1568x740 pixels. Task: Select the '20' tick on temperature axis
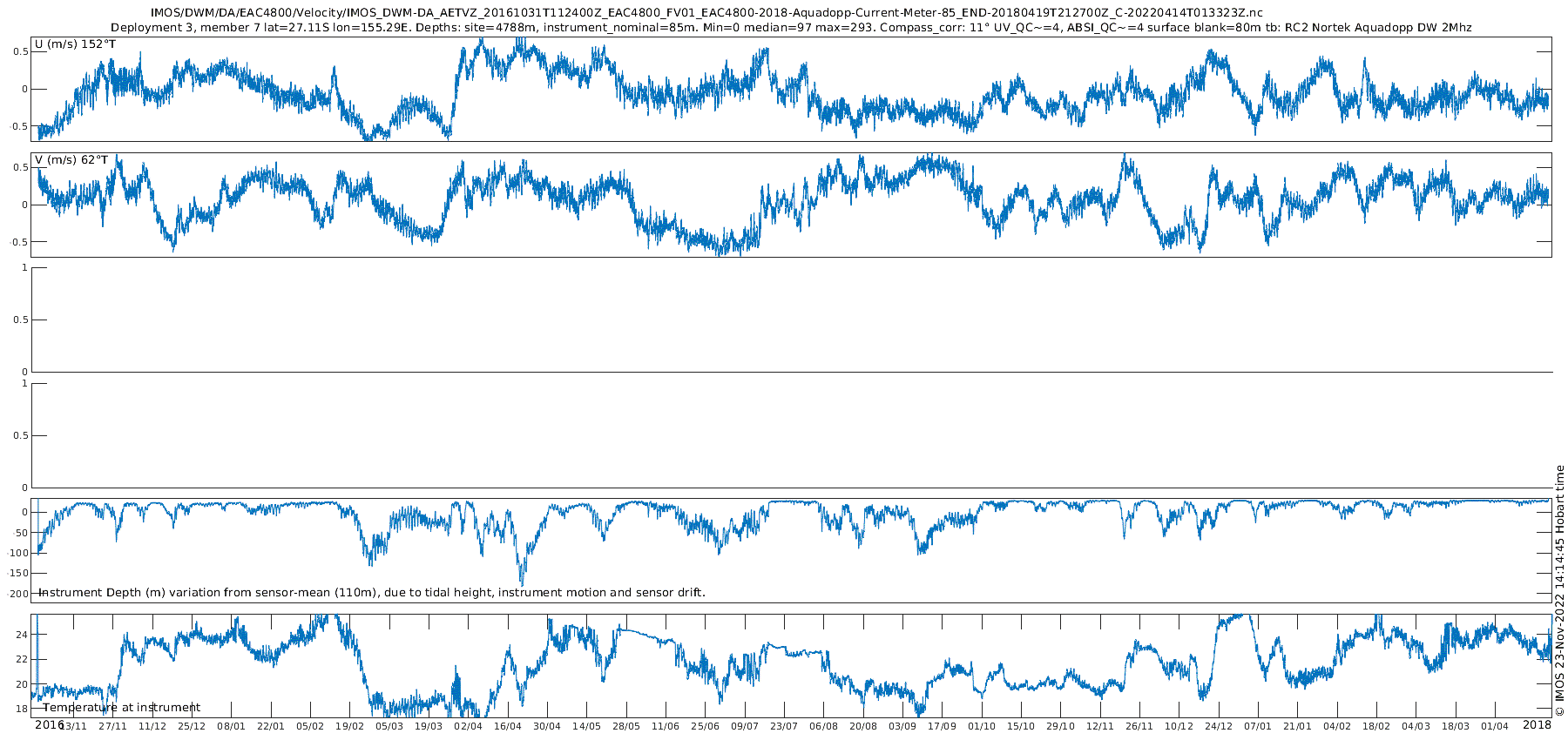coord(22,684)
